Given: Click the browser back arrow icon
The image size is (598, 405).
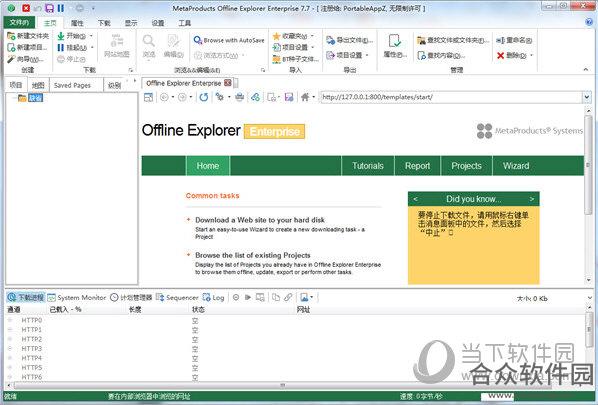Looking at the screenshot, I should pos(164,97).
